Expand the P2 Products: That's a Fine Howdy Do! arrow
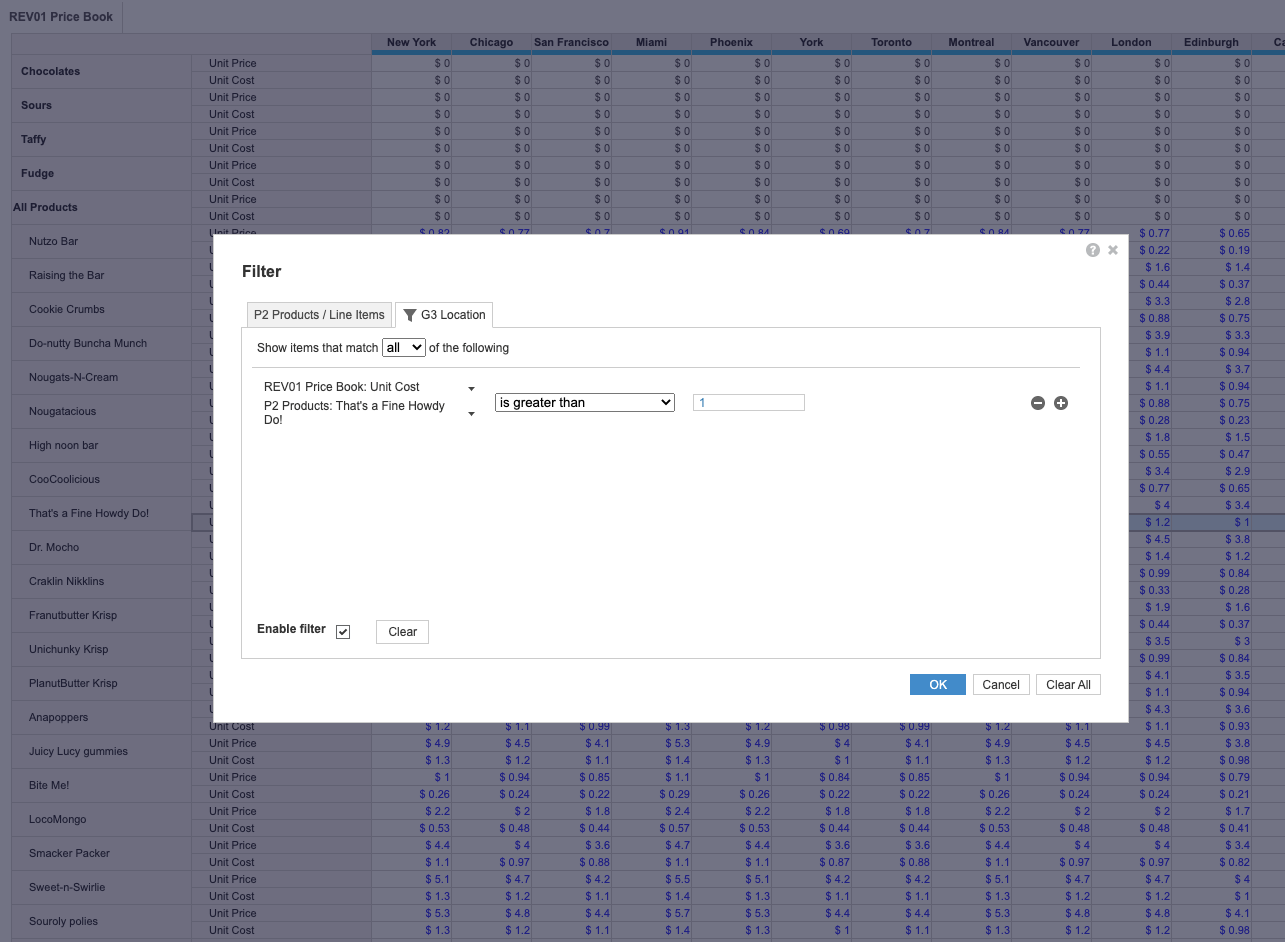 coord(471,413)
